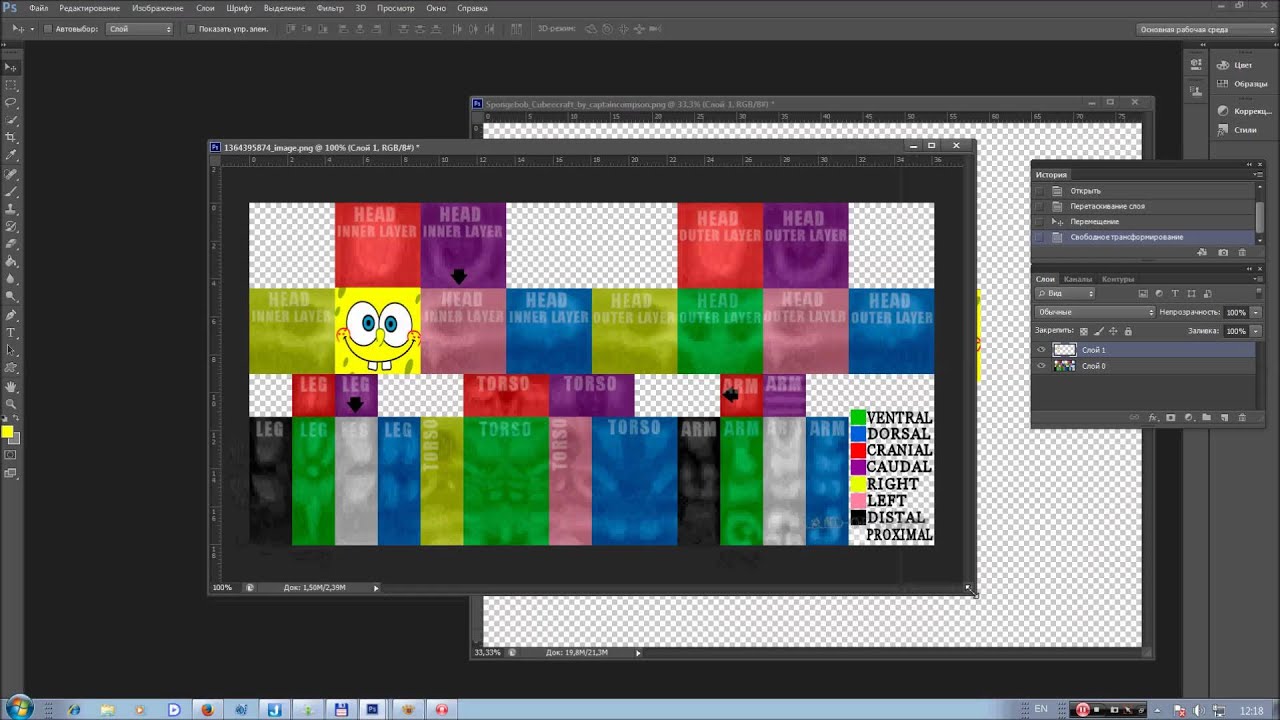Select the Move tool in the toolbox
Image resolution: width=1280 pixels, height=720 pixels.
11,67
